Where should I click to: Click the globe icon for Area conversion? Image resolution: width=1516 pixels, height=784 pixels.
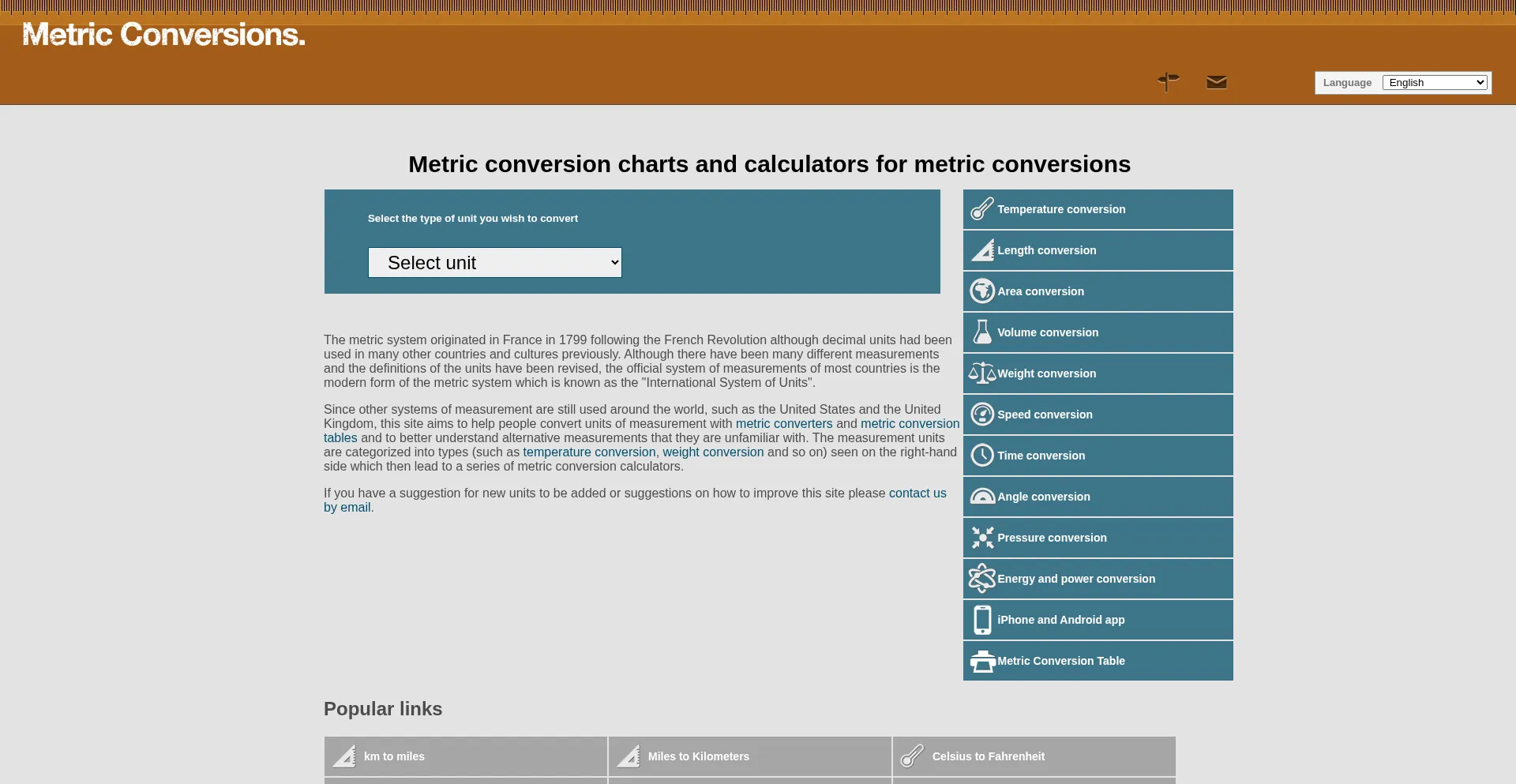pos(981,291)
